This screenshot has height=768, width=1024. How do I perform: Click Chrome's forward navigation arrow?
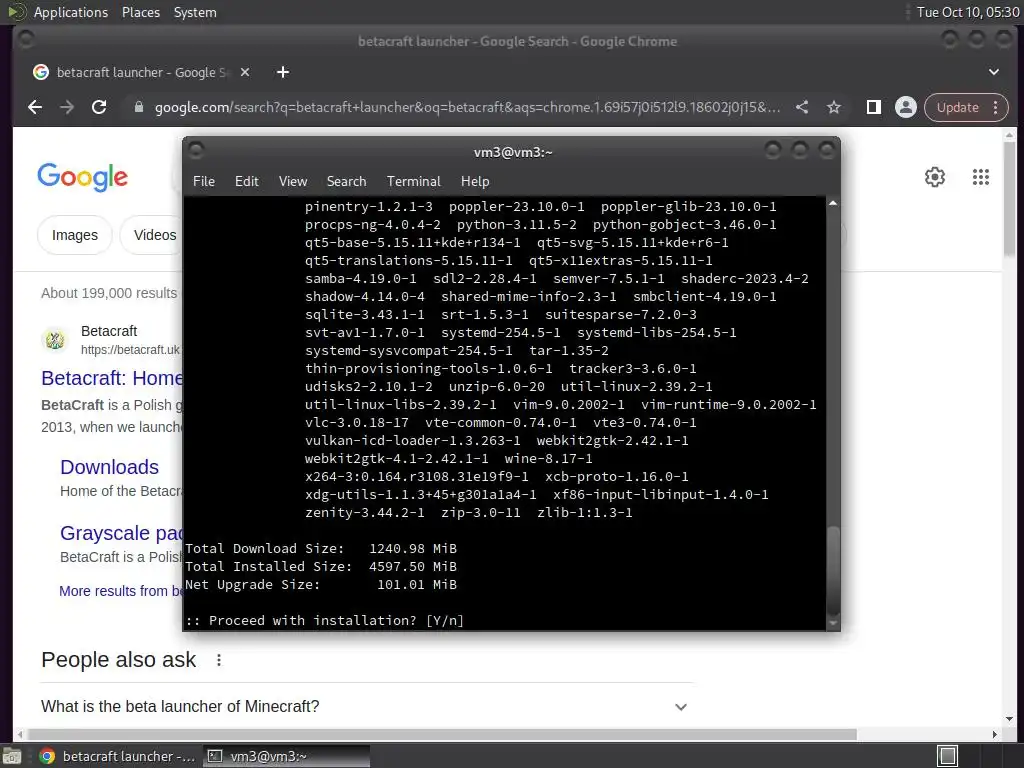67,107
